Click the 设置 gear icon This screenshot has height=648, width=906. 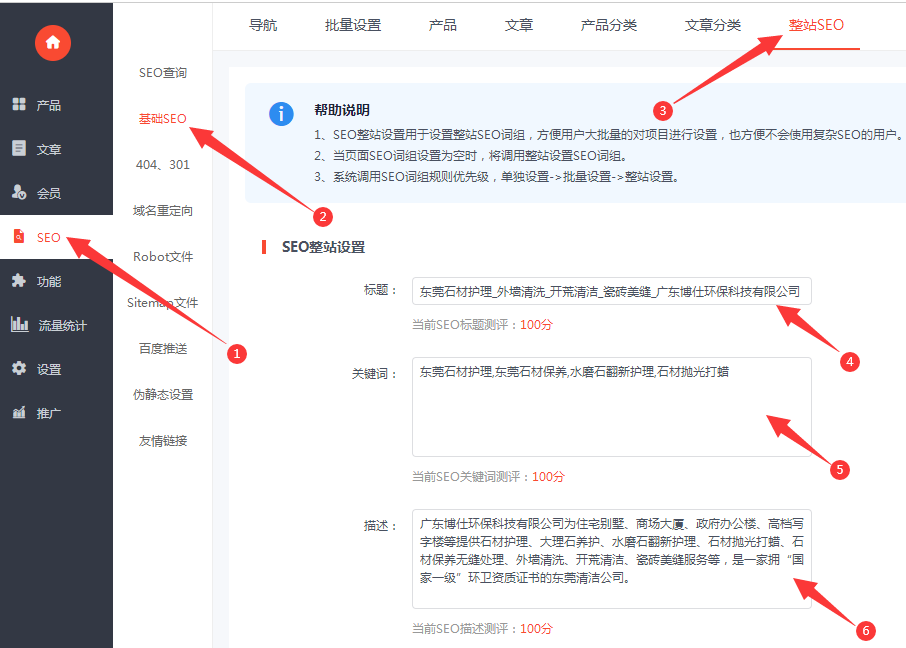[x=19, y=369]
